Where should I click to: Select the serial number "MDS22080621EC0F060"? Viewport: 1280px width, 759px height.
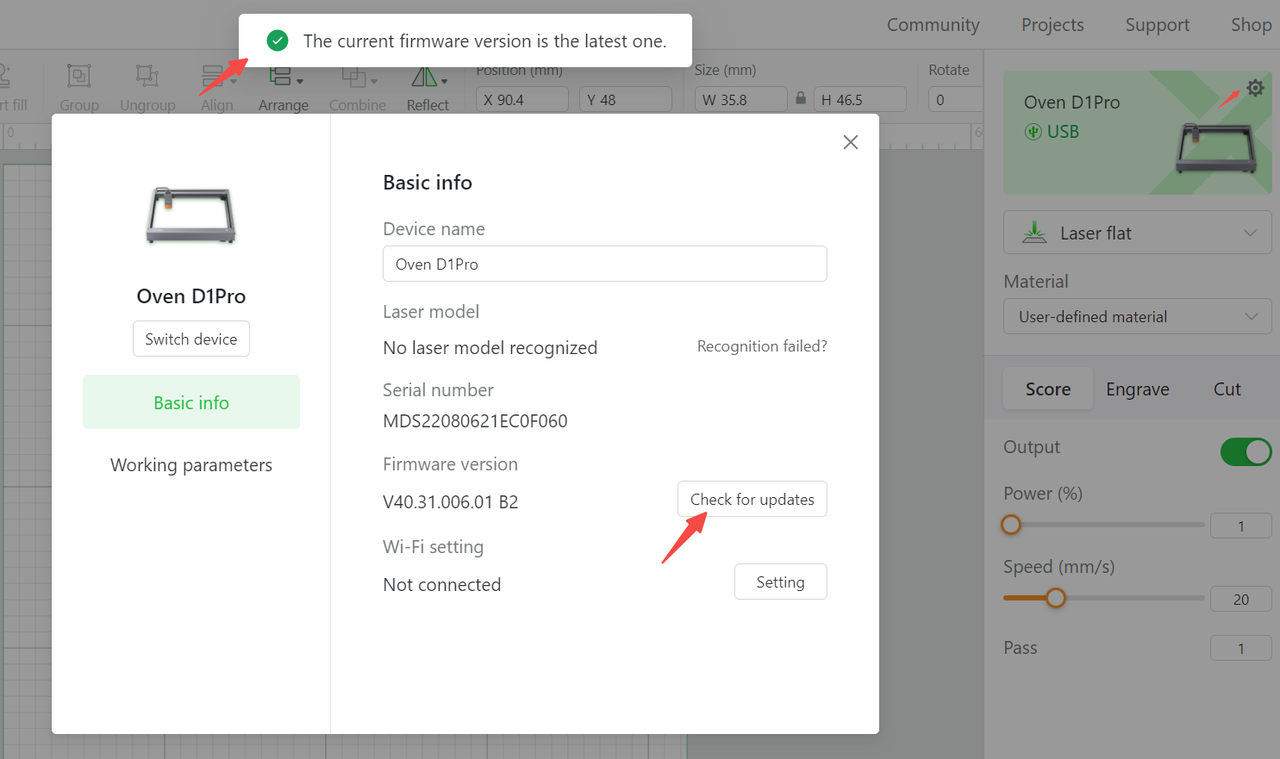point(475,421)
